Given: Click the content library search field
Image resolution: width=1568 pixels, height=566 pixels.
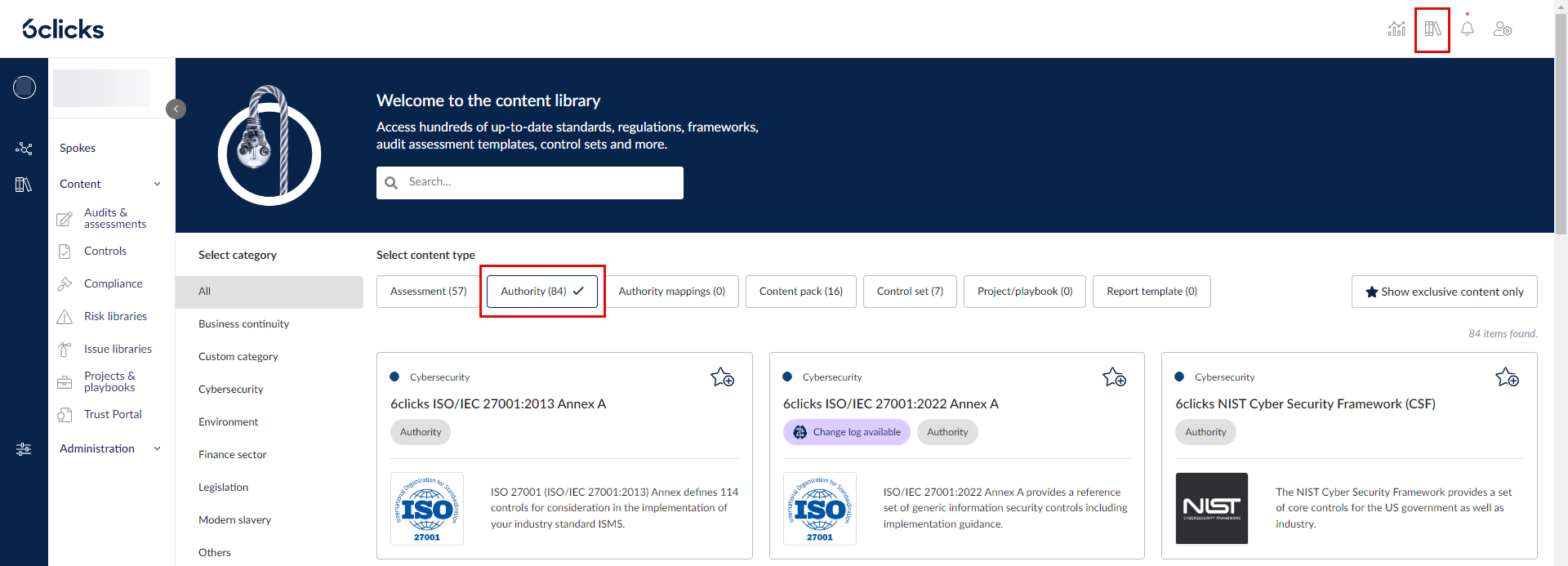Looking at the screenshot, I should point(530,183).
